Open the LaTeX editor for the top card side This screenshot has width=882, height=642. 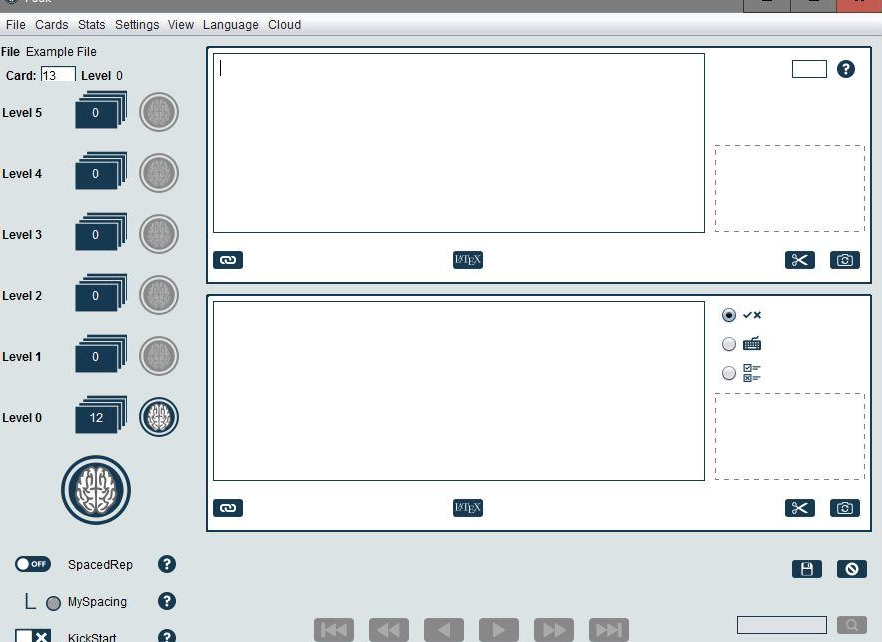click(467, 260)
